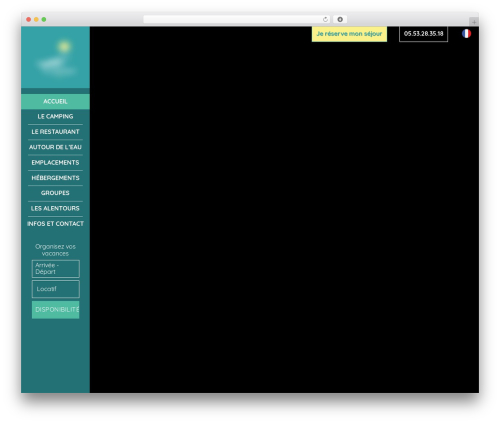Click Je réserve mon séjour button
The width and height of the screenshot is (500, 423).
click(x=349, y=34)
